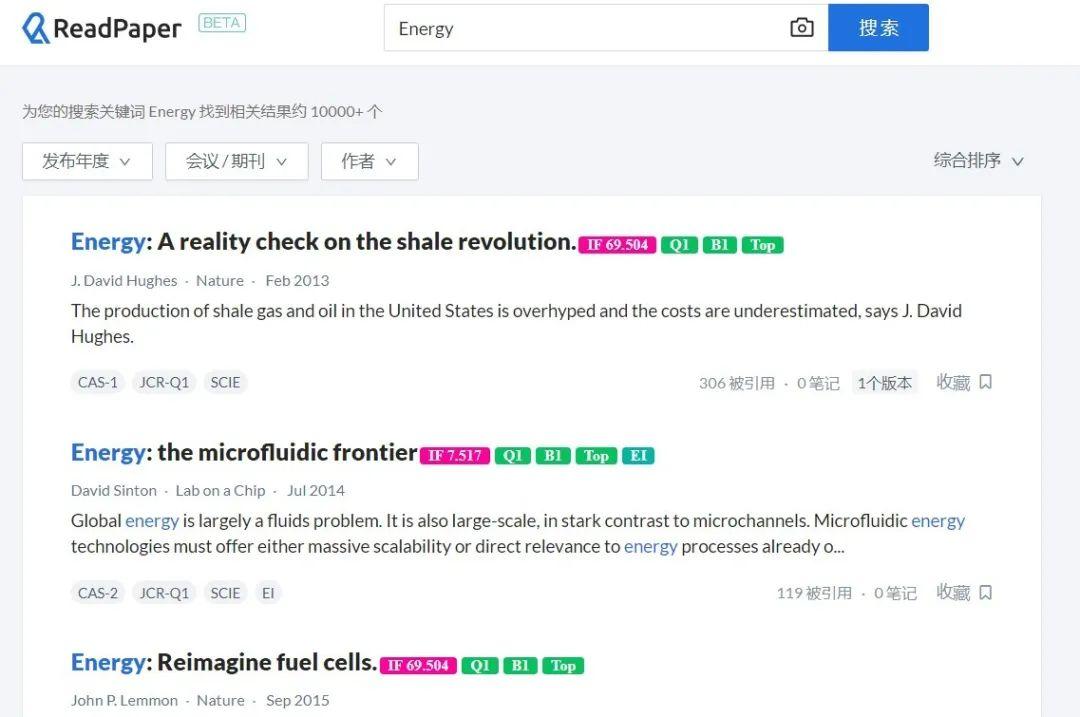Viewport: 1080px width, 717px height.
Task: Open camera-based image search
Action: pos(802,28)
